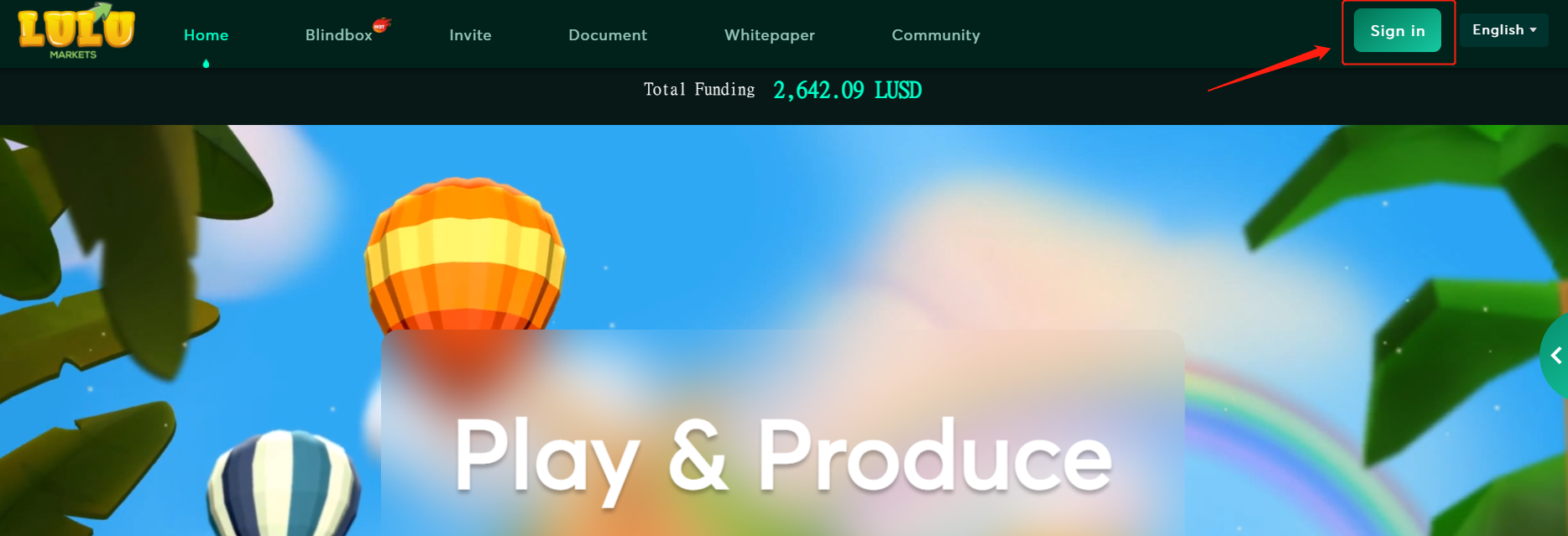Open the Whitepaper page
The image size is (1568, 536).
pyautogui.click(x=770, y=35)
